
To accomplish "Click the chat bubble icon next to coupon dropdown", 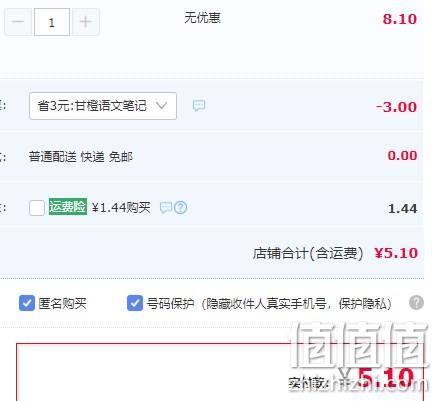I will 199,106.
